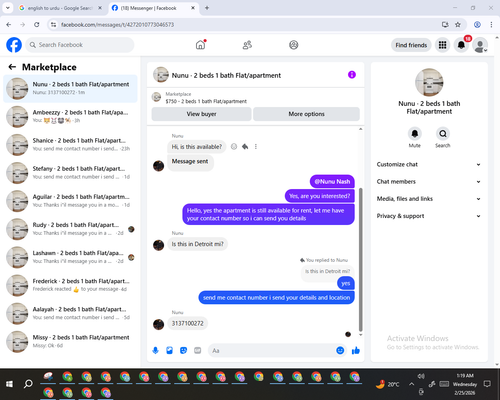Open the listing thumbnail in right panel
Viewport: 500px width, 400px height.
click(429, 82)
